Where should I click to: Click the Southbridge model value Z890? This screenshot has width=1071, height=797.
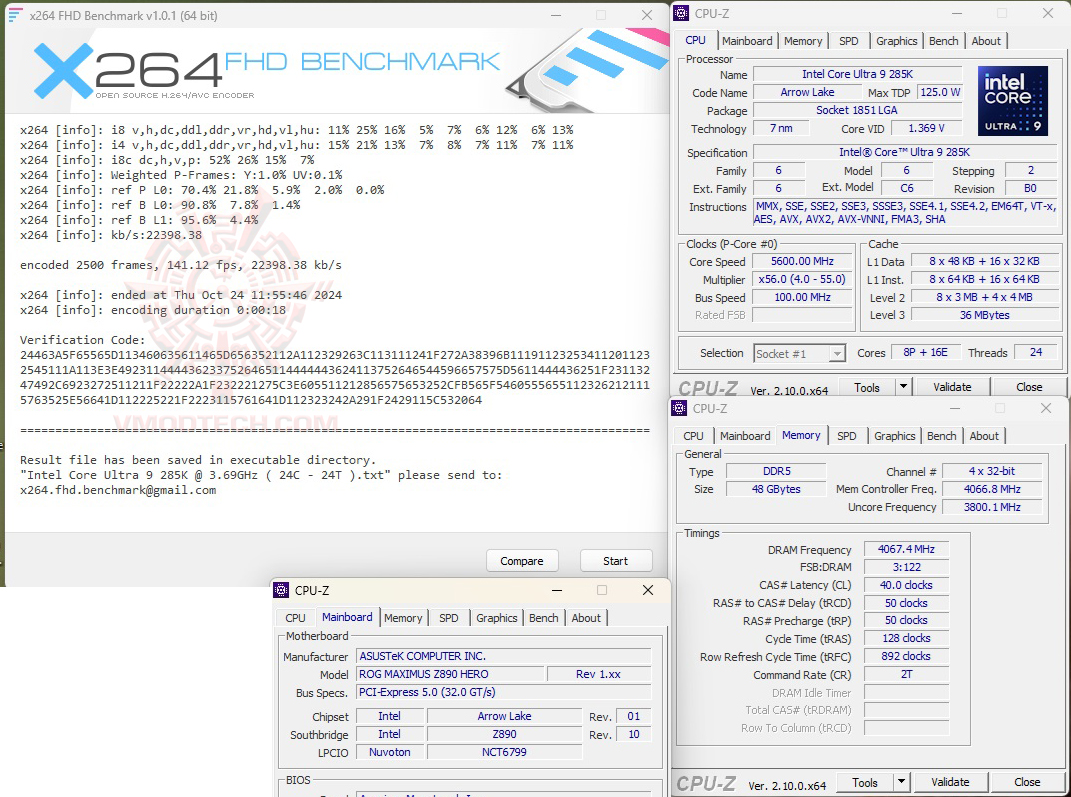click(504, 734)
